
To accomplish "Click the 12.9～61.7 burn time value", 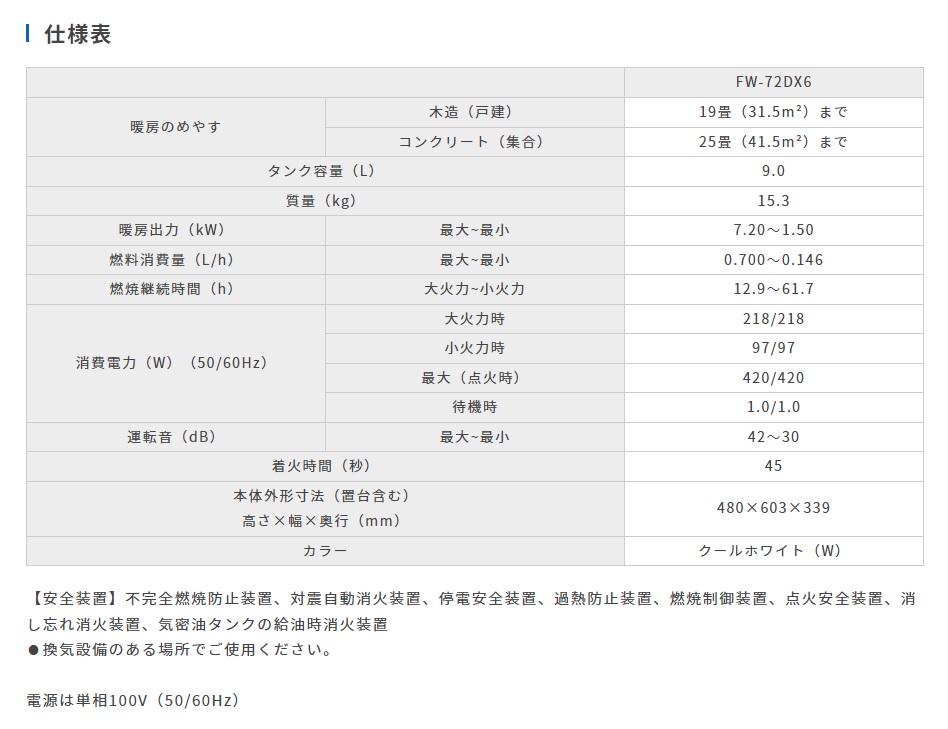I will (773, 289).
